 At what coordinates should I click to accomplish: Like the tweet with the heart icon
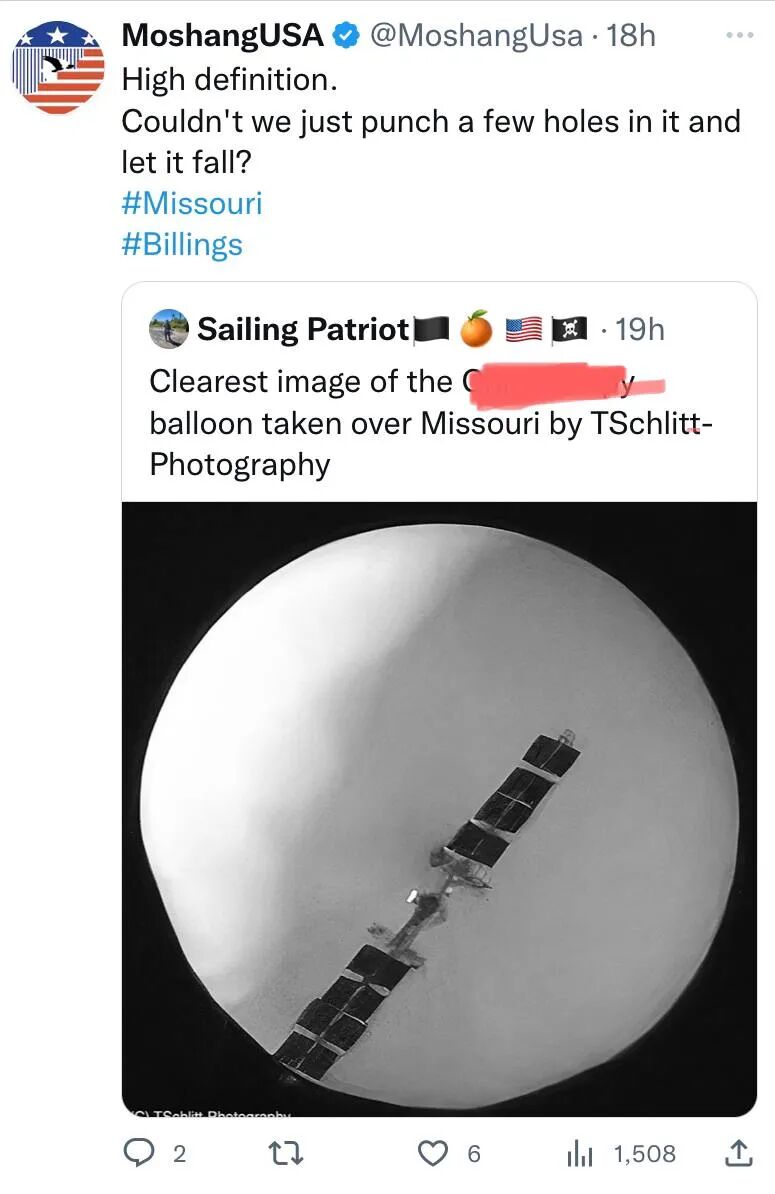coord(431,1153)
